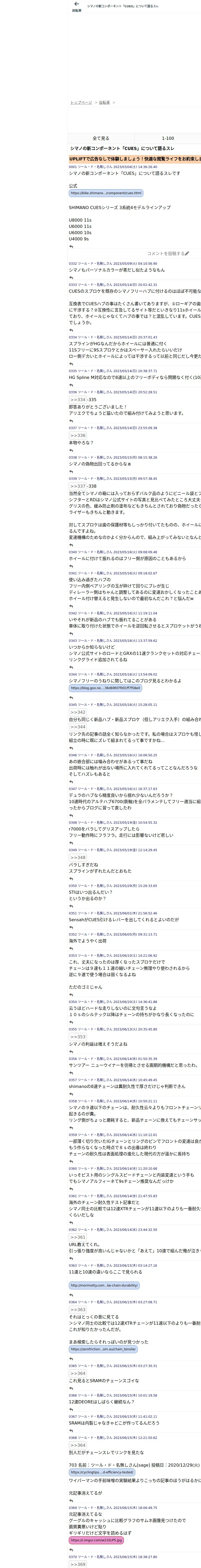Click the reply arrow under post 0343
This screenshot has width=201, height=1568.
[71, 667]
